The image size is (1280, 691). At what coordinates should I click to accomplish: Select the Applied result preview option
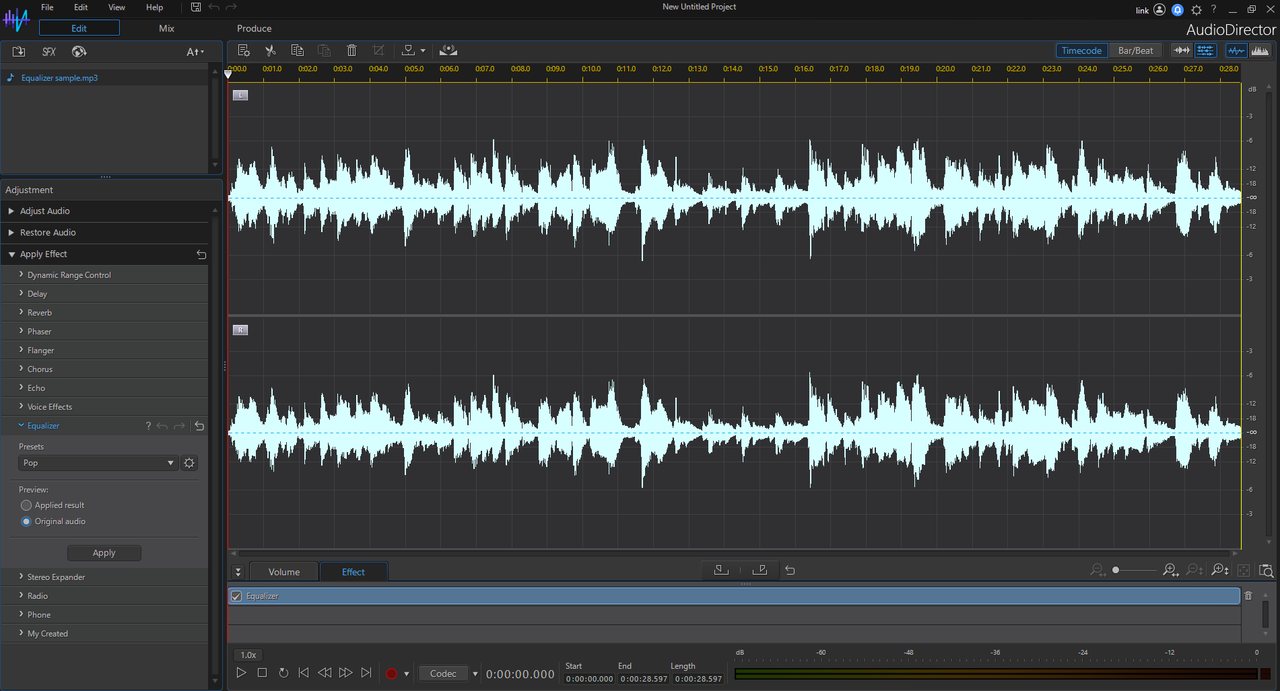(26, 505)
